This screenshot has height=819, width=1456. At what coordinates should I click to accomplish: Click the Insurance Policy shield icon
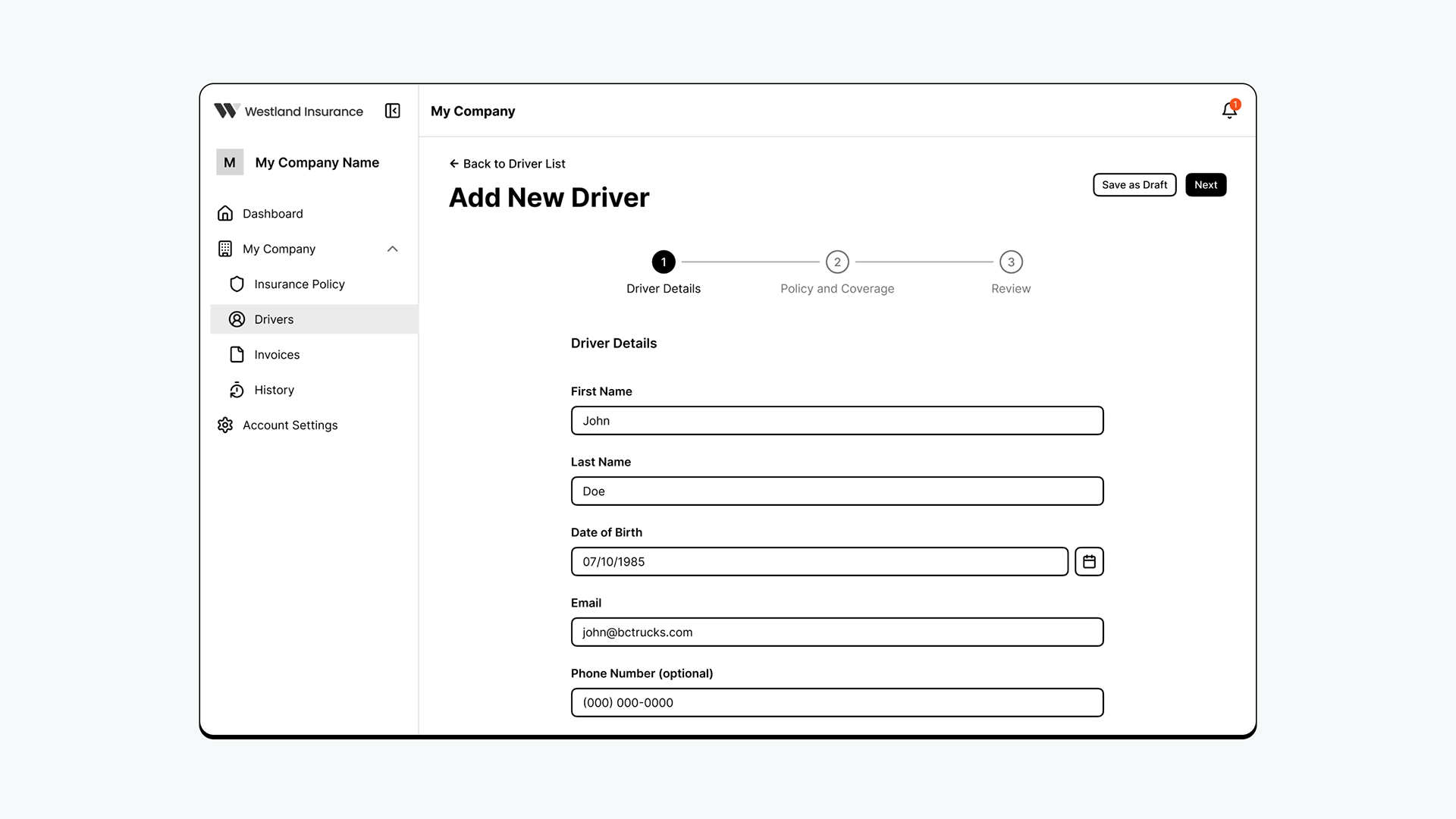coord(237,284)
